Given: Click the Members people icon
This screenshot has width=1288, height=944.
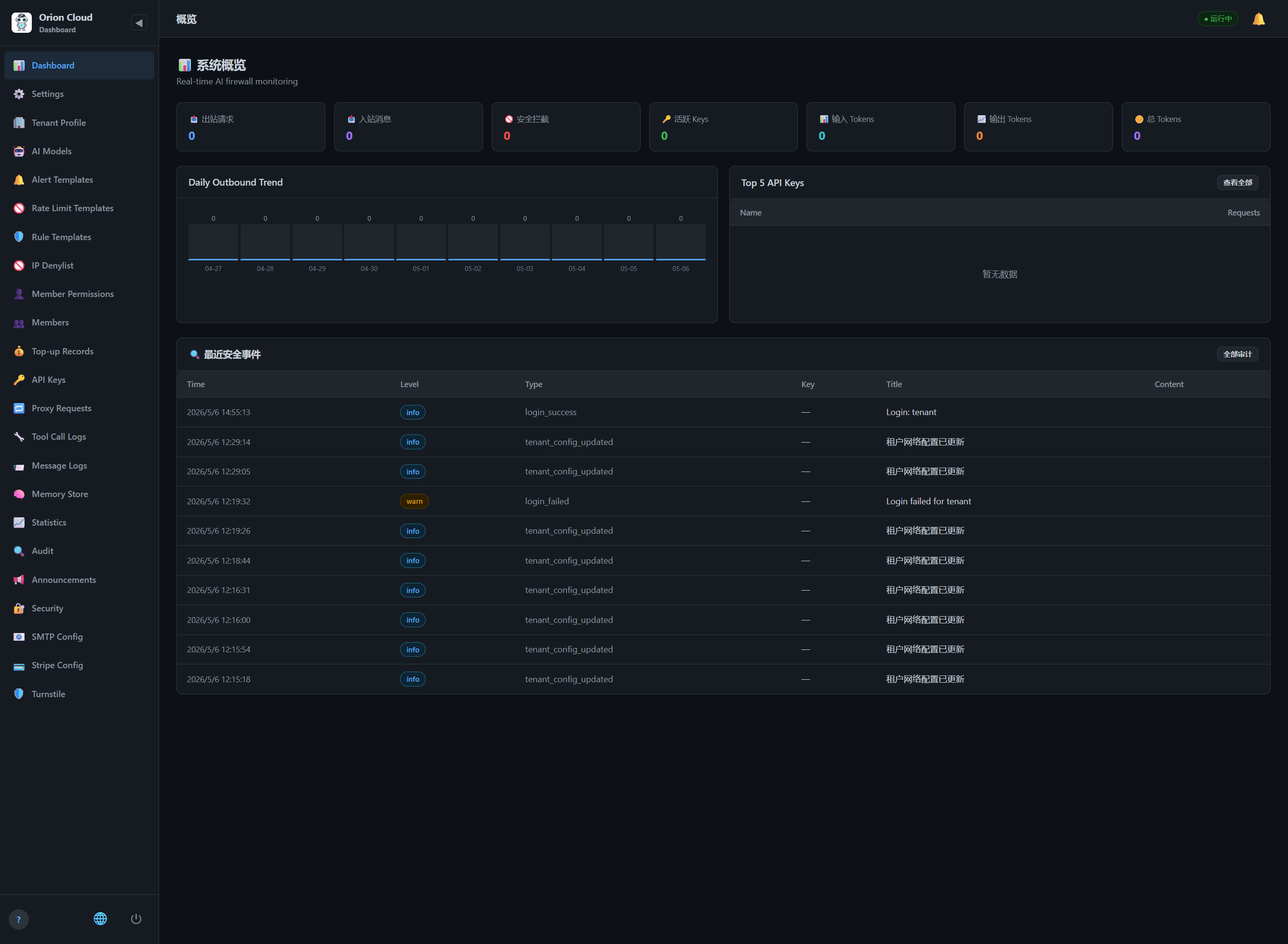Looking at the screenshot, I should click(x=19, y=323).
